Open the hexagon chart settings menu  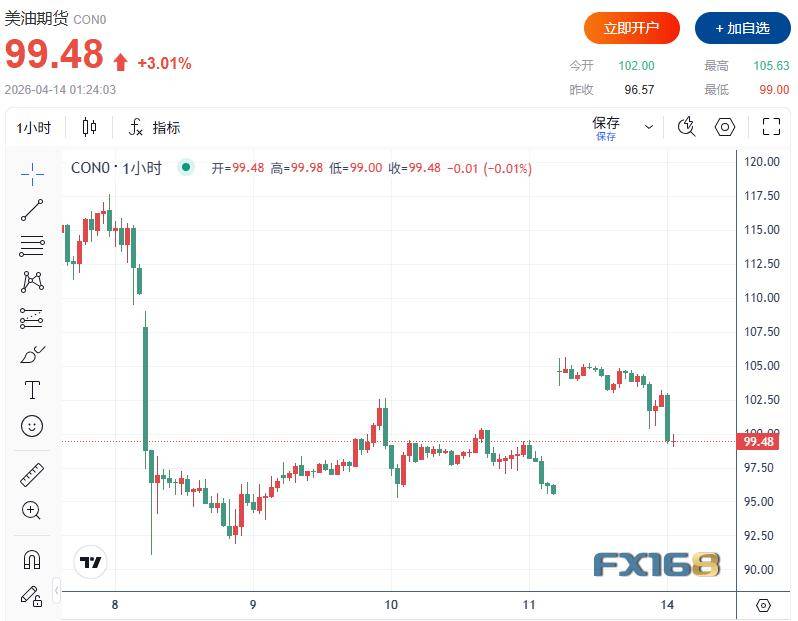pos(725,127)
